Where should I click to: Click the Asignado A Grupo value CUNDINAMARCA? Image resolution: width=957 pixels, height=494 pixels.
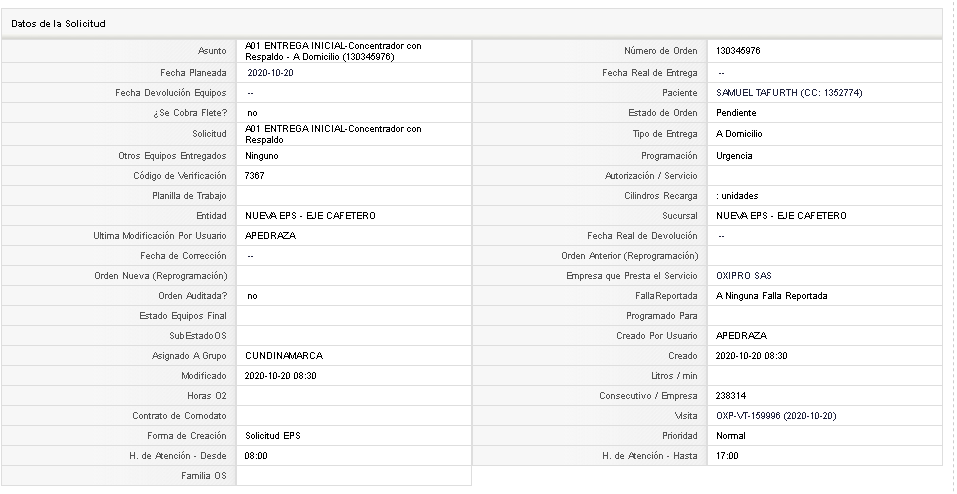pyautogui.click(x=284, y=356)
